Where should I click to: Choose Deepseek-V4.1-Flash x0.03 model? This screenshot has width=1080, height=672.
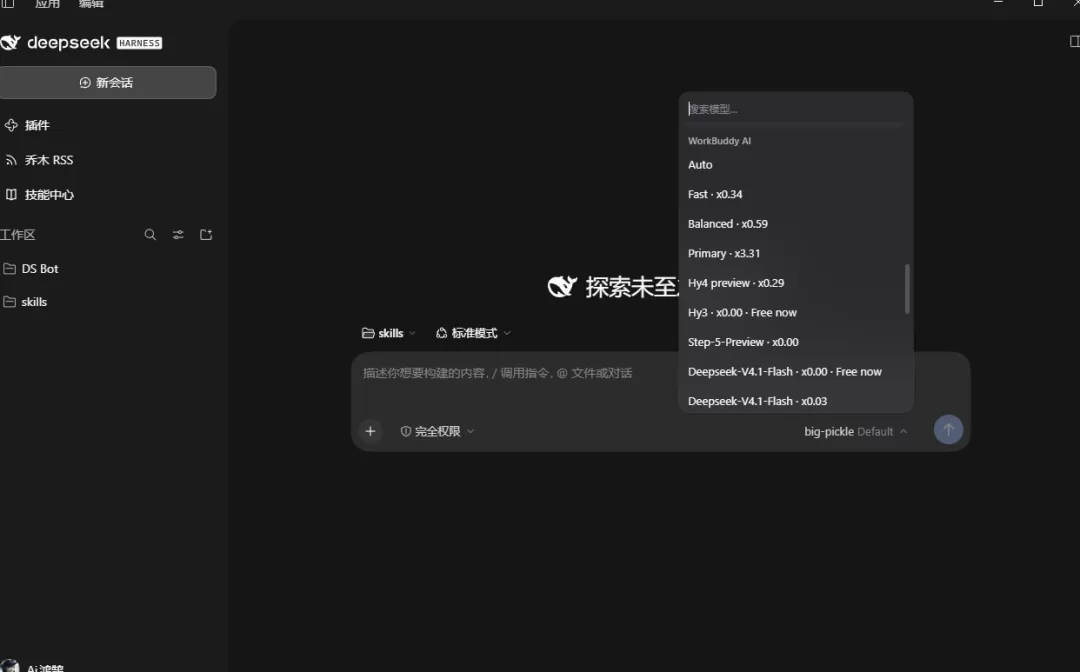[x=796, y=401]
